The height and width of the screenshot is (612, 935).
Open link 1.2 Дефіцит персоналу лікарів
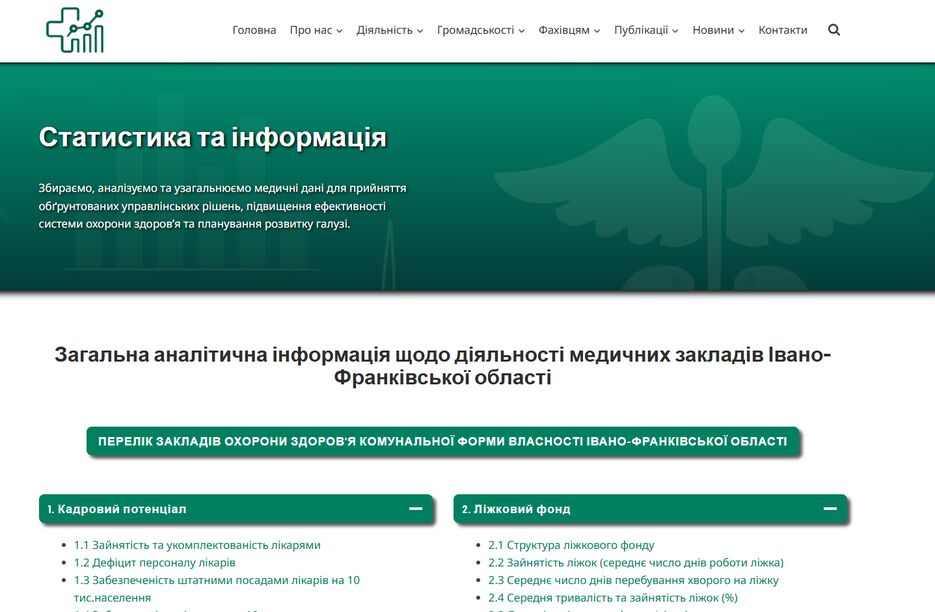coord(154,562)
